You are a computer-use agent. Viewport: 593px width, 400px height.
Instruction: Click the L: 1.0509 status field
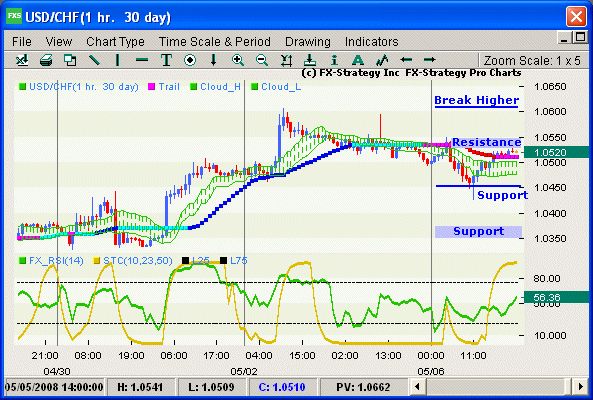click(211, 387)
